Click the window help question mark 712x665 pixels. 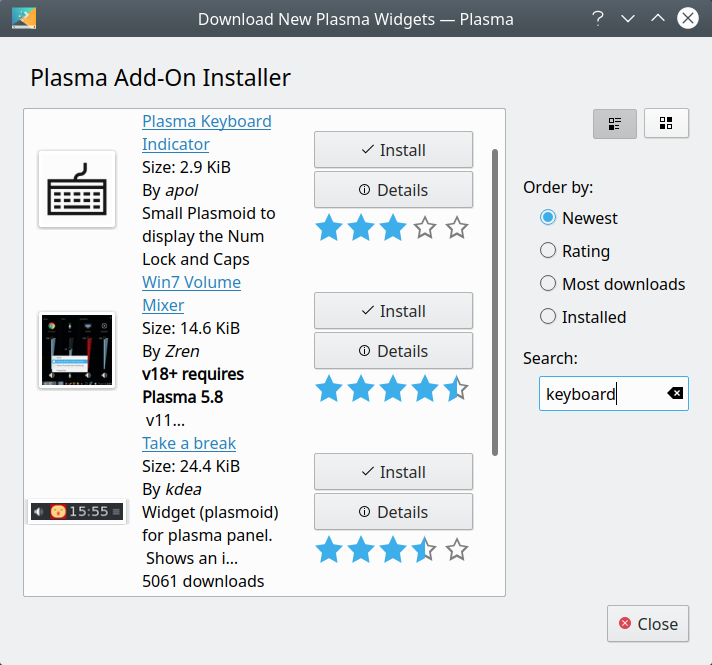point(598,18)
